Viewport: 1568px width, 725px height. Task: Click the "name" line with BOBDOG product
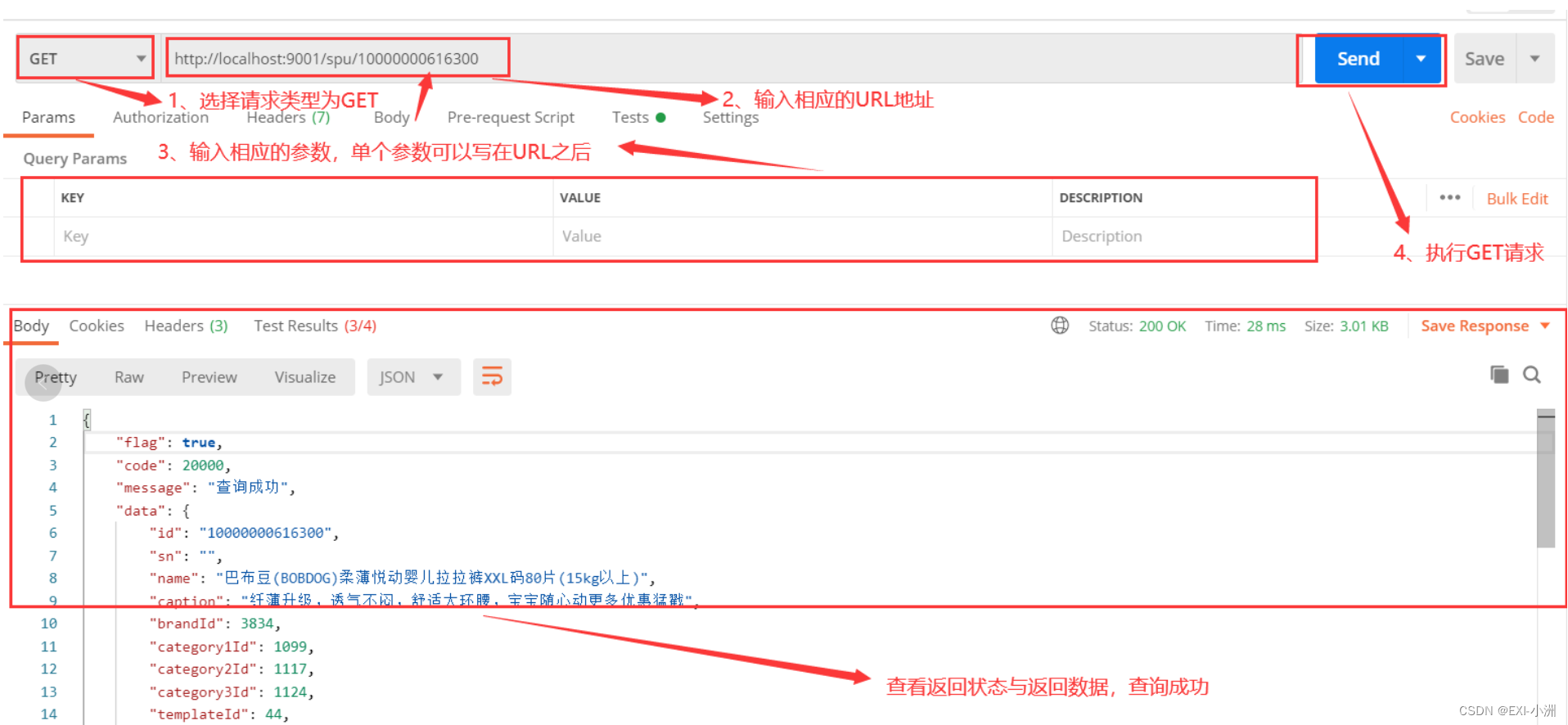point(402,579)
